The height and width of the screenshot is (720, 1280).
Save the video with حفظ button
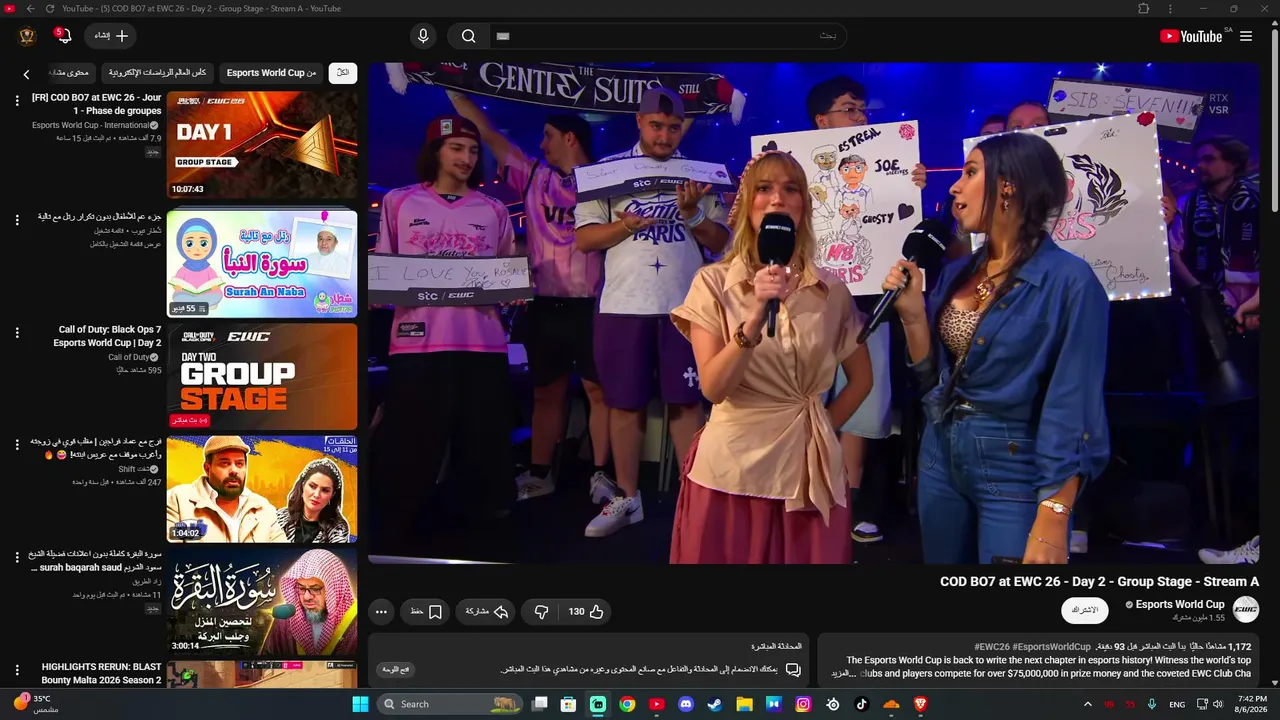(426, 612)
